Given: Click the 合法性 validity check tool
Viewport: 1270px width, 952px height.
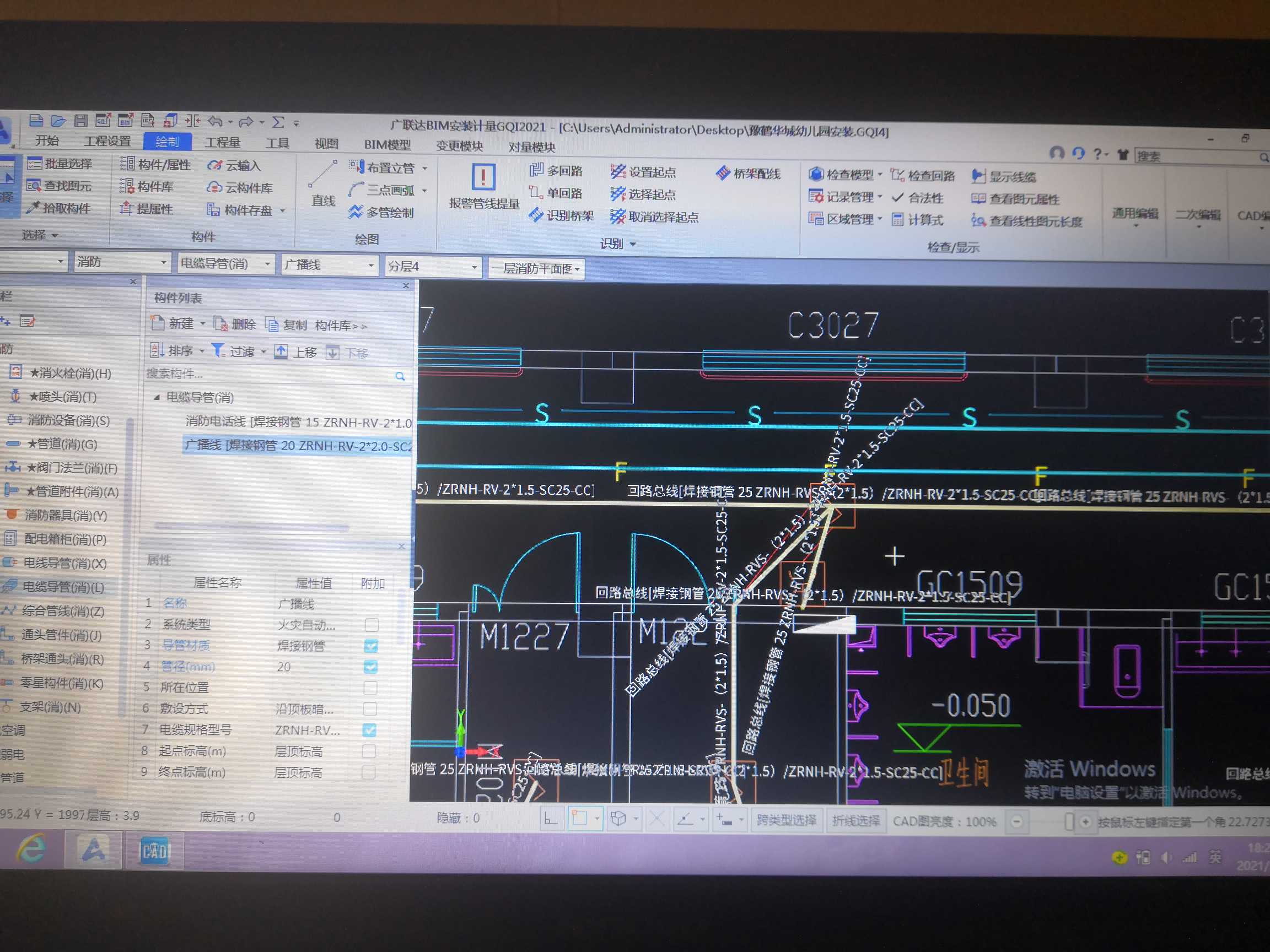Looking at the screenshot, I should pyautogui.click(x=917, y=197).
